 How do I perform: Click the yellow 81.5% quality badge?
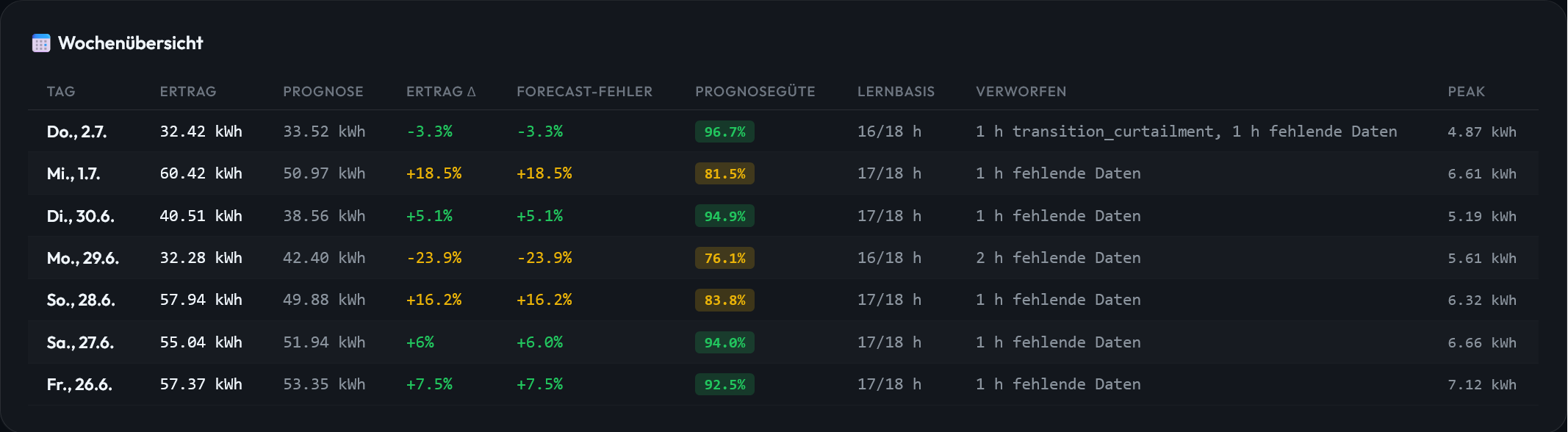pyautogui.click(x=724, y=174)
